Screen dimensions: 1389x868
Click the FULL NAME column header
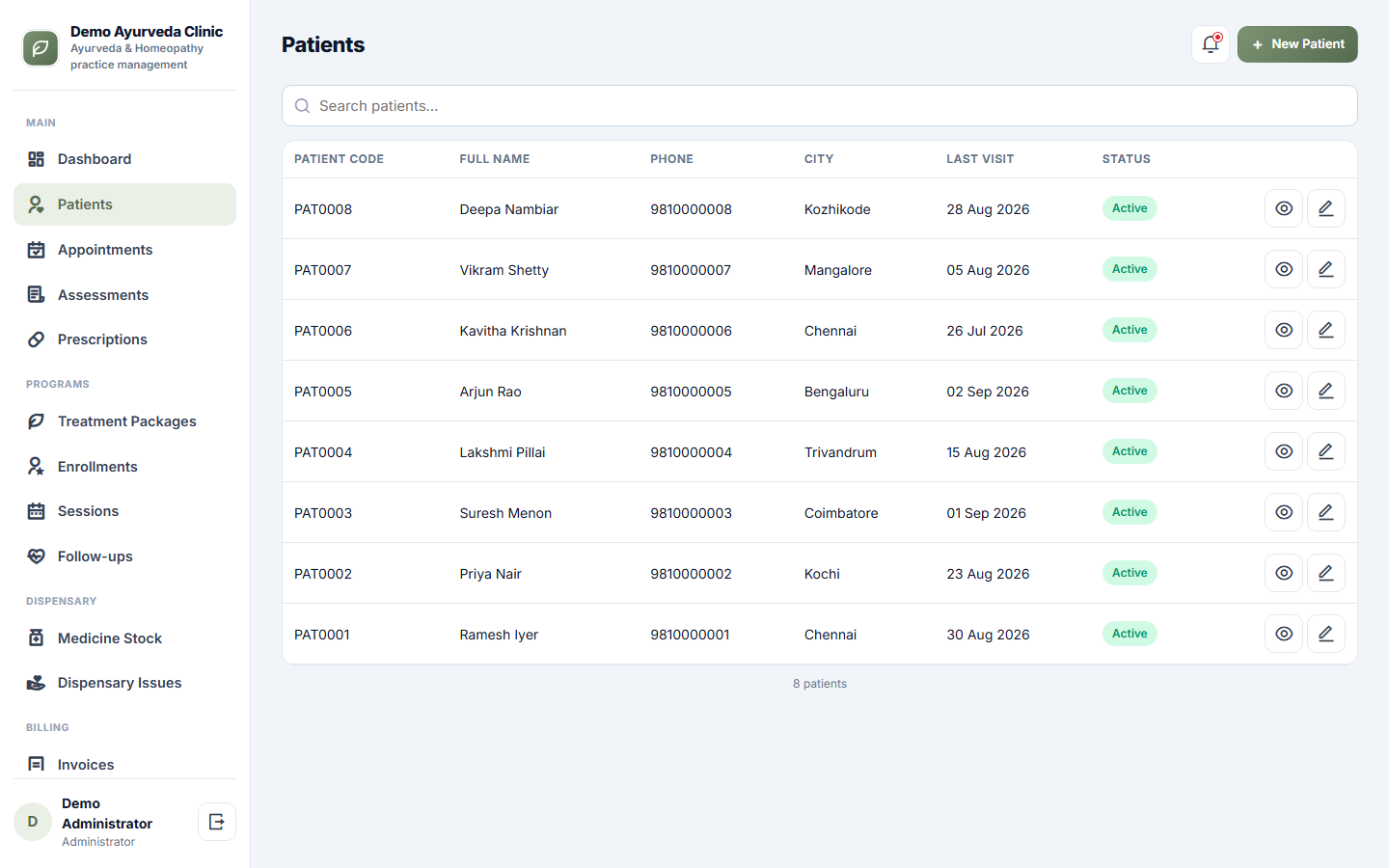point(495,159)
